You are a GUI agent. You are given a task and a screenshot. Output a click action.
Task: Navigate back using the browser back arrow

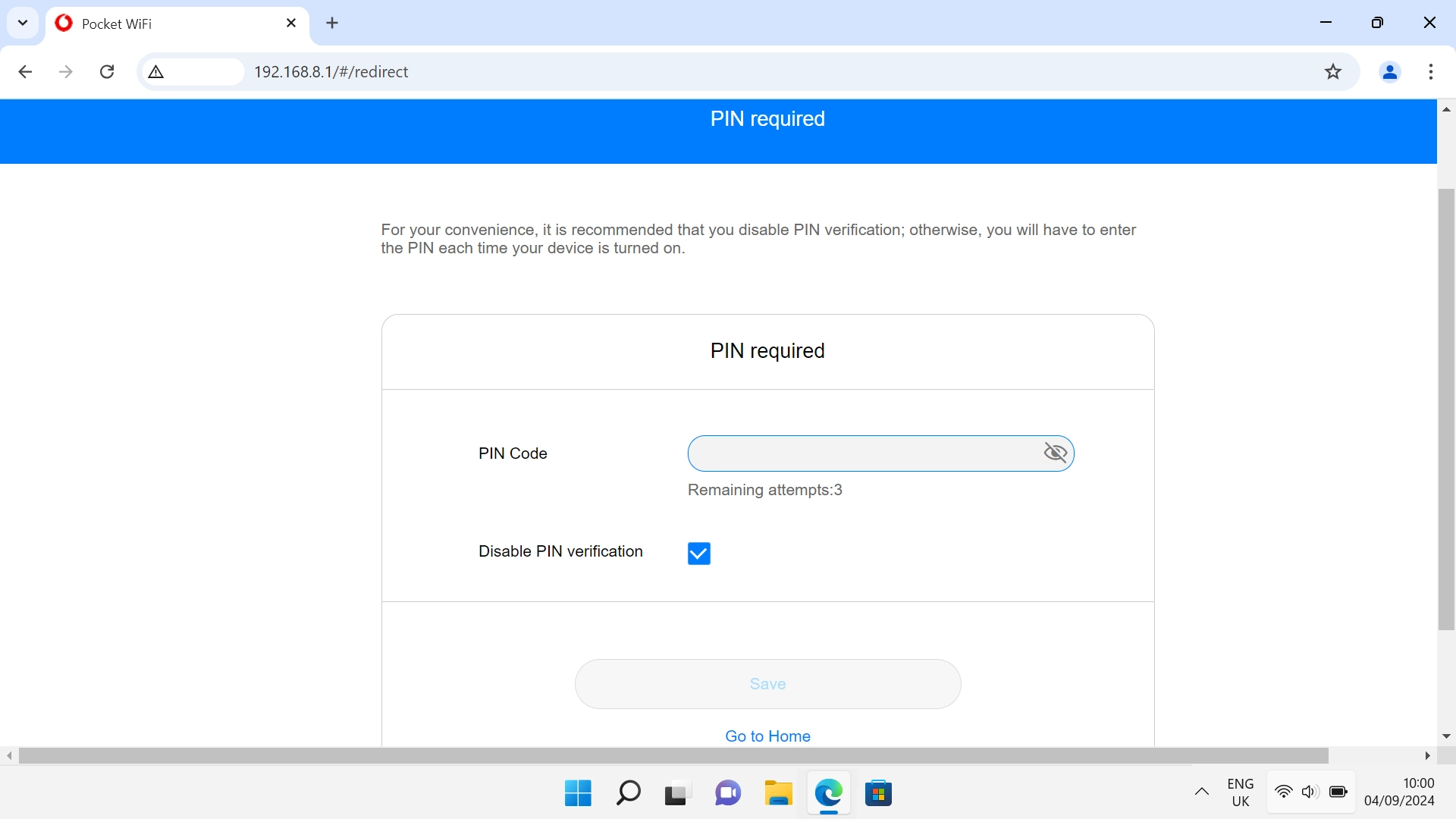[25, 71]
